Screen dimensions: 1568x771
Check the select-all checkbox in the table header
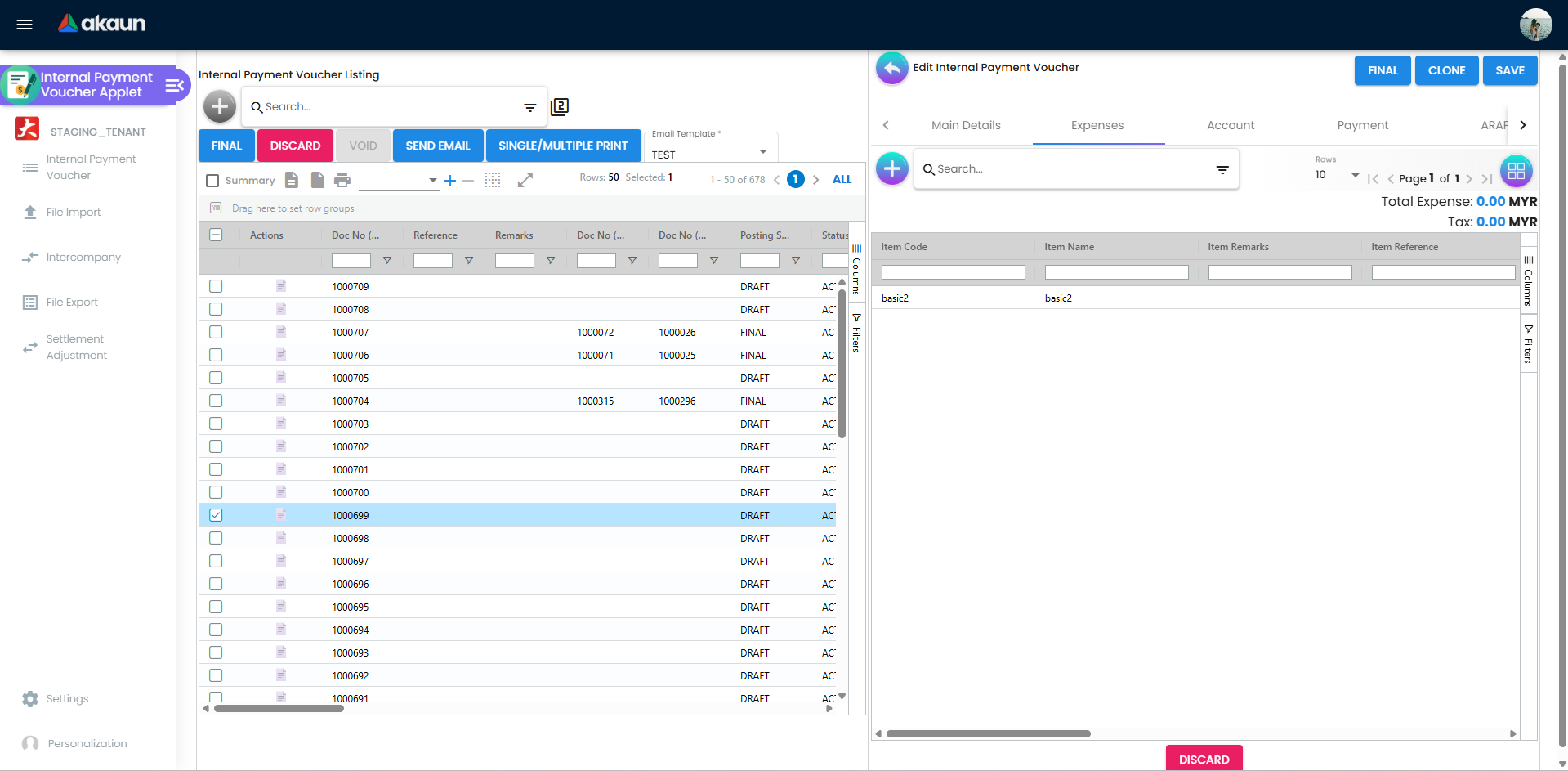tap(216, 235)
